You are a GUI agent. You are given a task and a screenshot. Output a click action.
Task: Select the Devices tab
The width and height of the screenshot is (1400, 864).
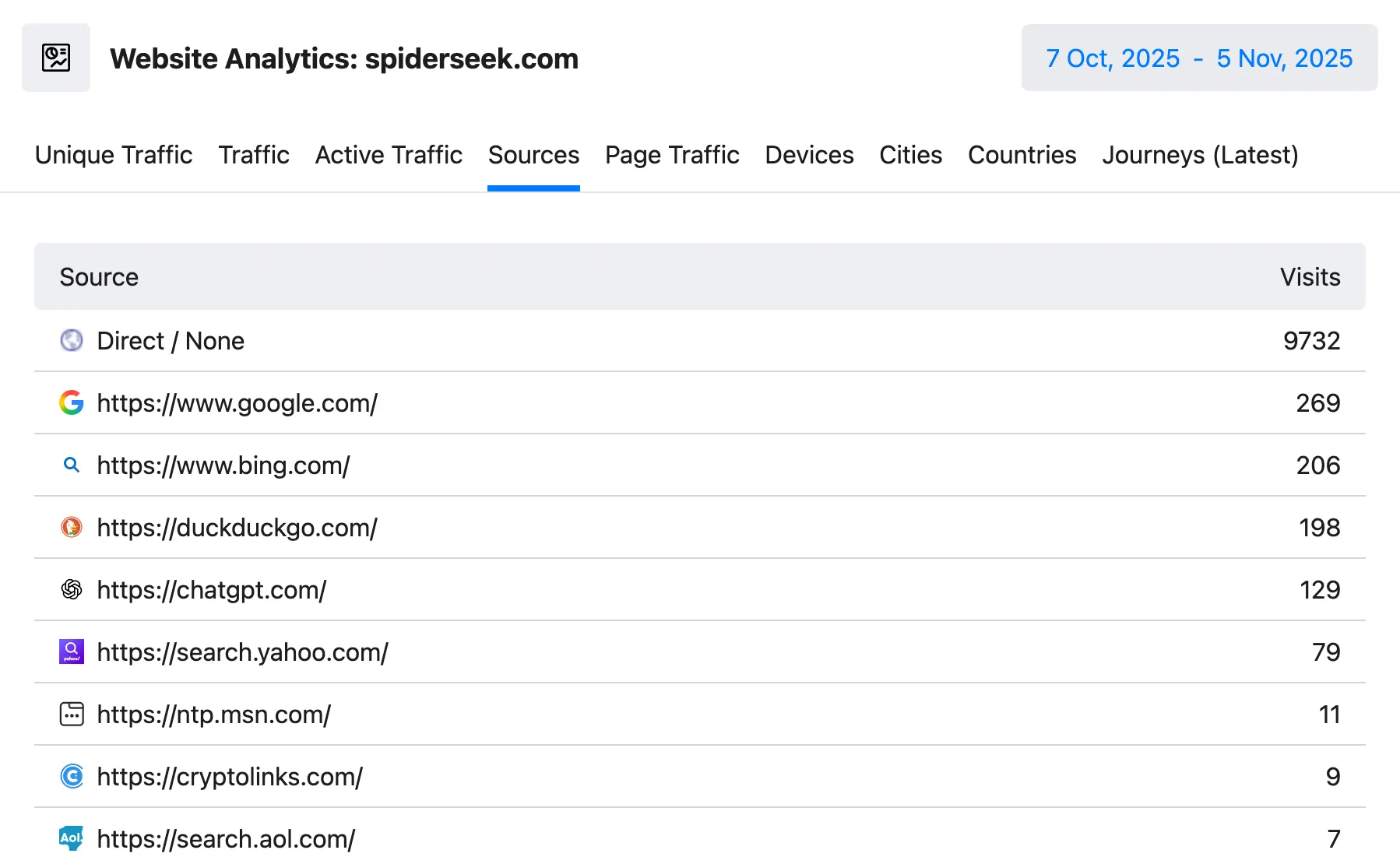point(809,155)
